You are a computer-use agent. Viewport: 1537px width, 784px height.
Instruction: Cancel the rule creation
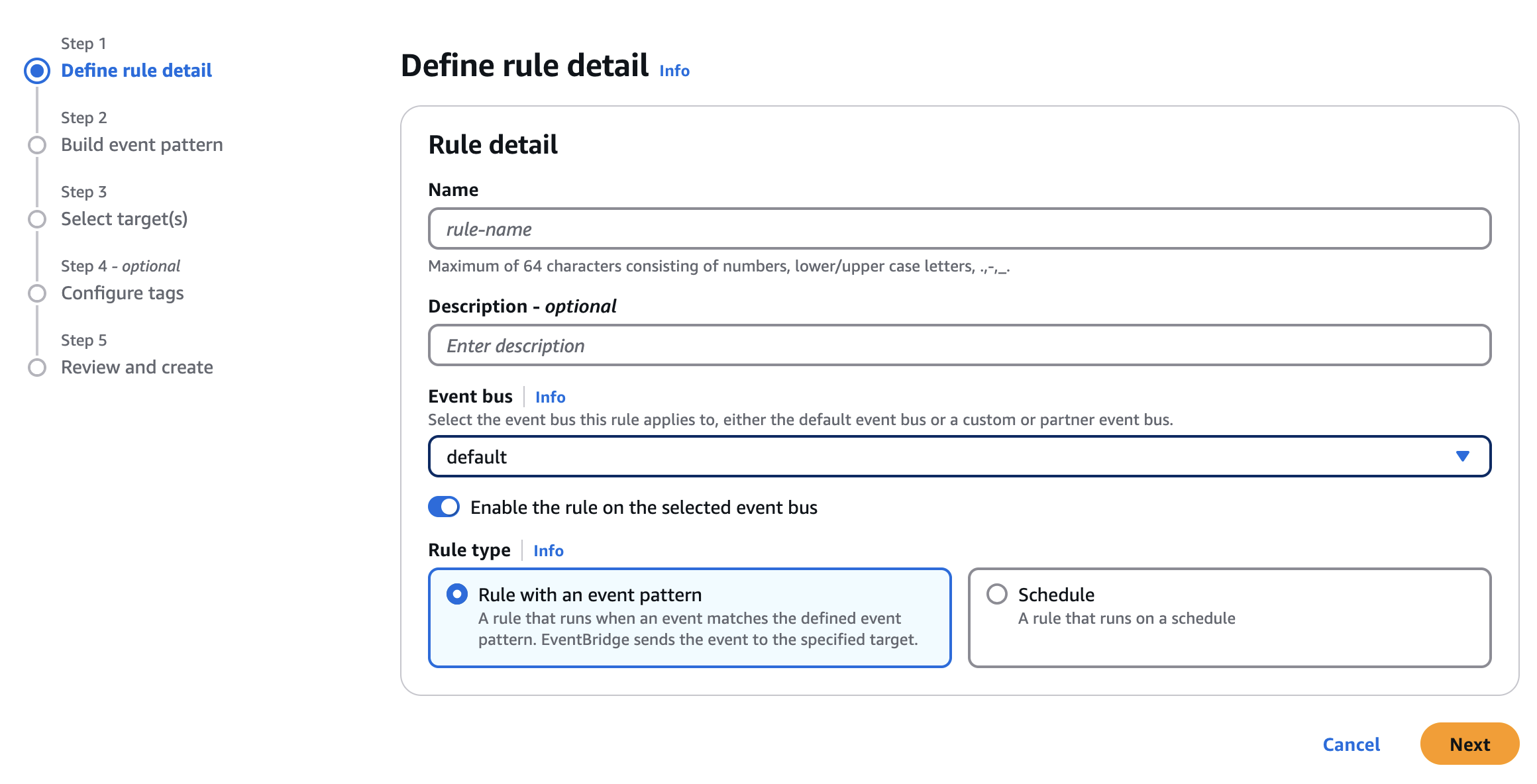coord(1351,744)
